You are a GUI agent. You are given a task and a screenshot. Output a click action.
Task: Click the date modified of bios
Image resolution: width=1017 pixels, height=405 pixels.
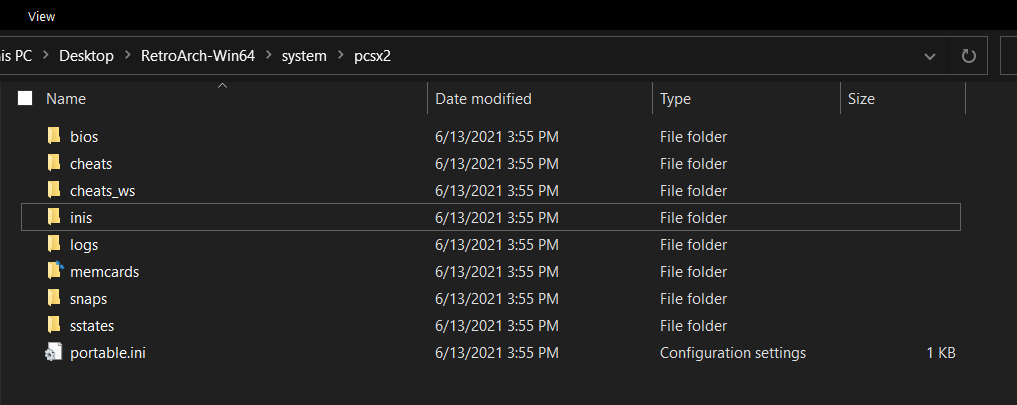click(497, 137)
